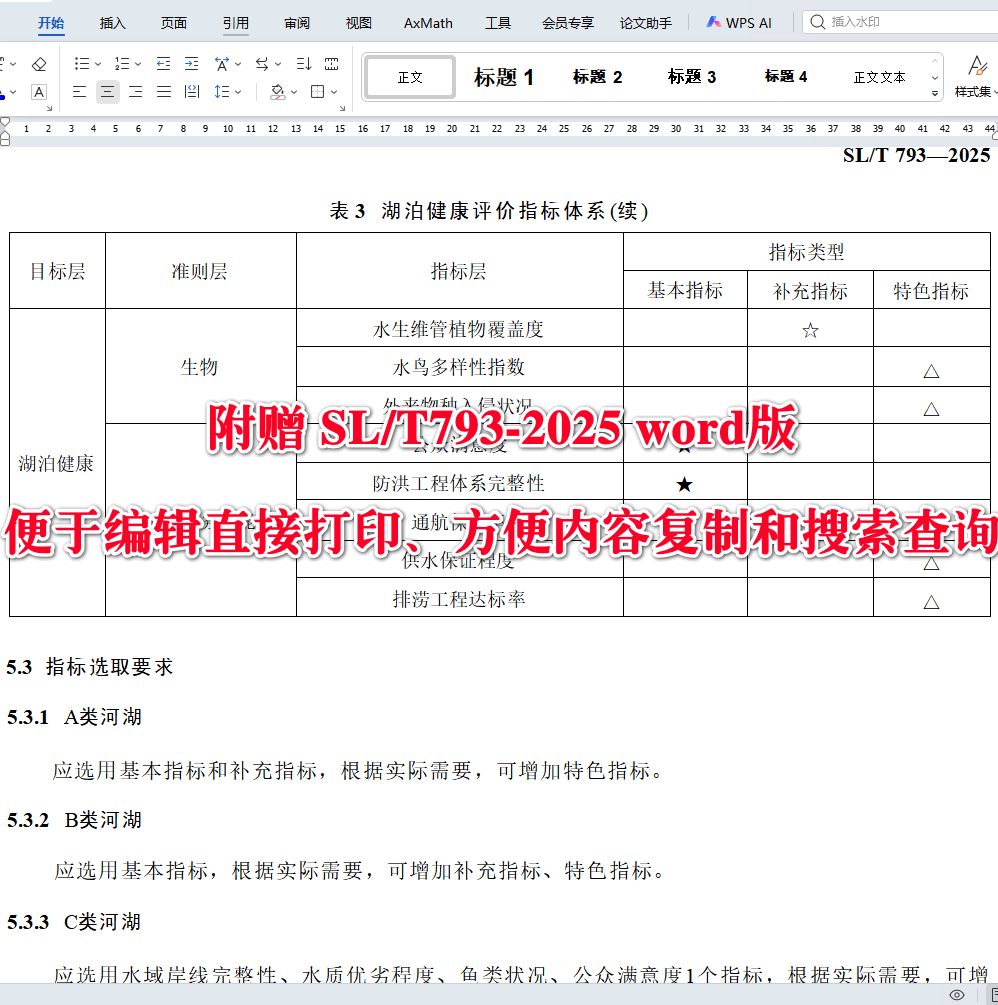Apply the character border A icon
Screen dimensions: 998x1005
pyautogui.click(x=39, y=92)
